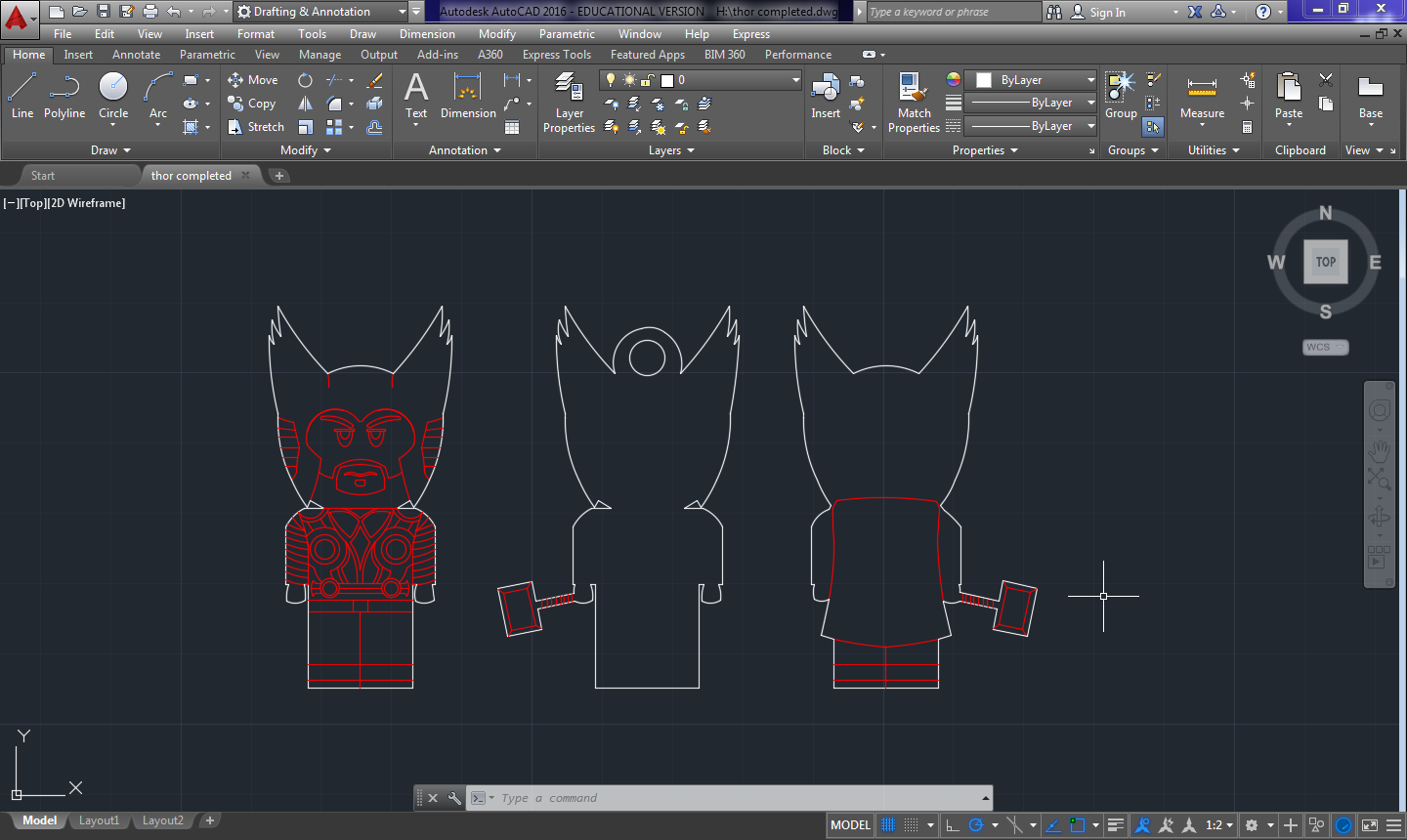Open the Parametric ribbon tab
Image resolution: width=1407 pixels, height=840 pixels.
207,55
